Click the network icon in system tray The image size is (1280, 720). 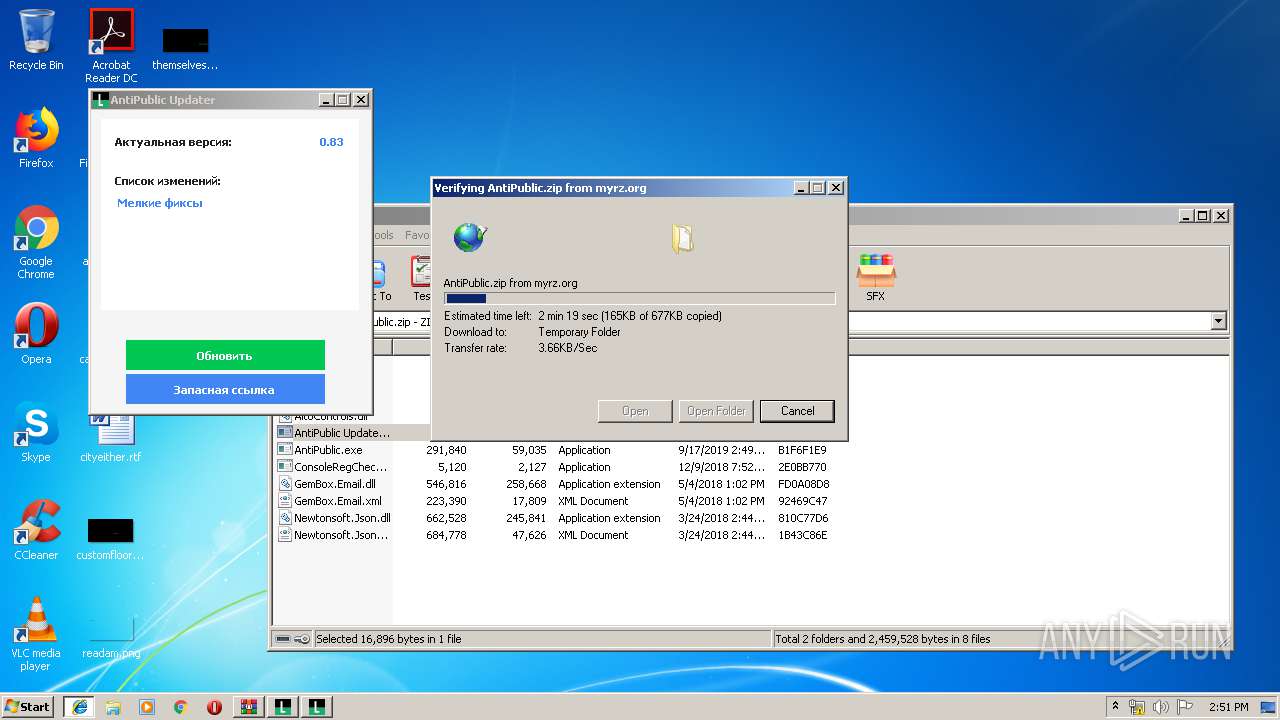tap(1137, 707)
